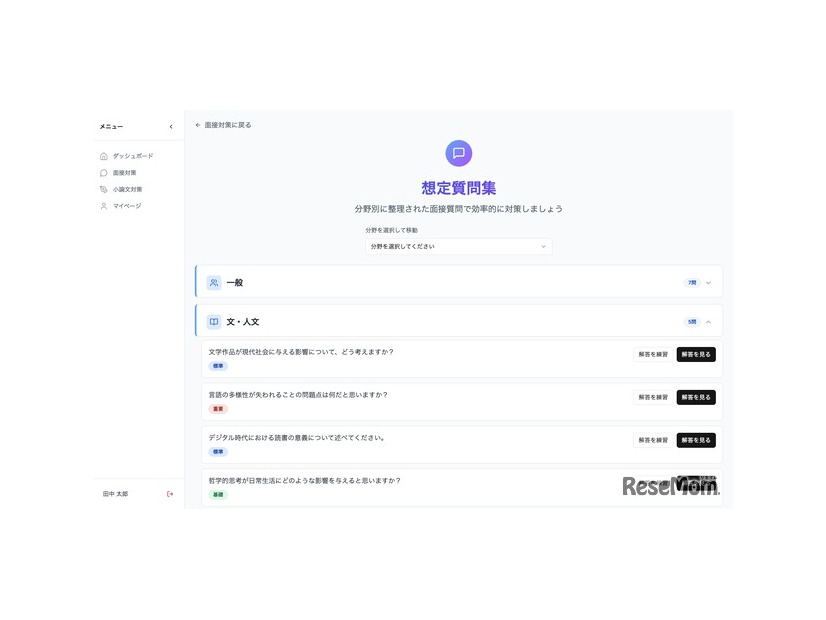Select the question デジタル時代における読書の意義
Screen dimensions: 826x620
[296, 438]
